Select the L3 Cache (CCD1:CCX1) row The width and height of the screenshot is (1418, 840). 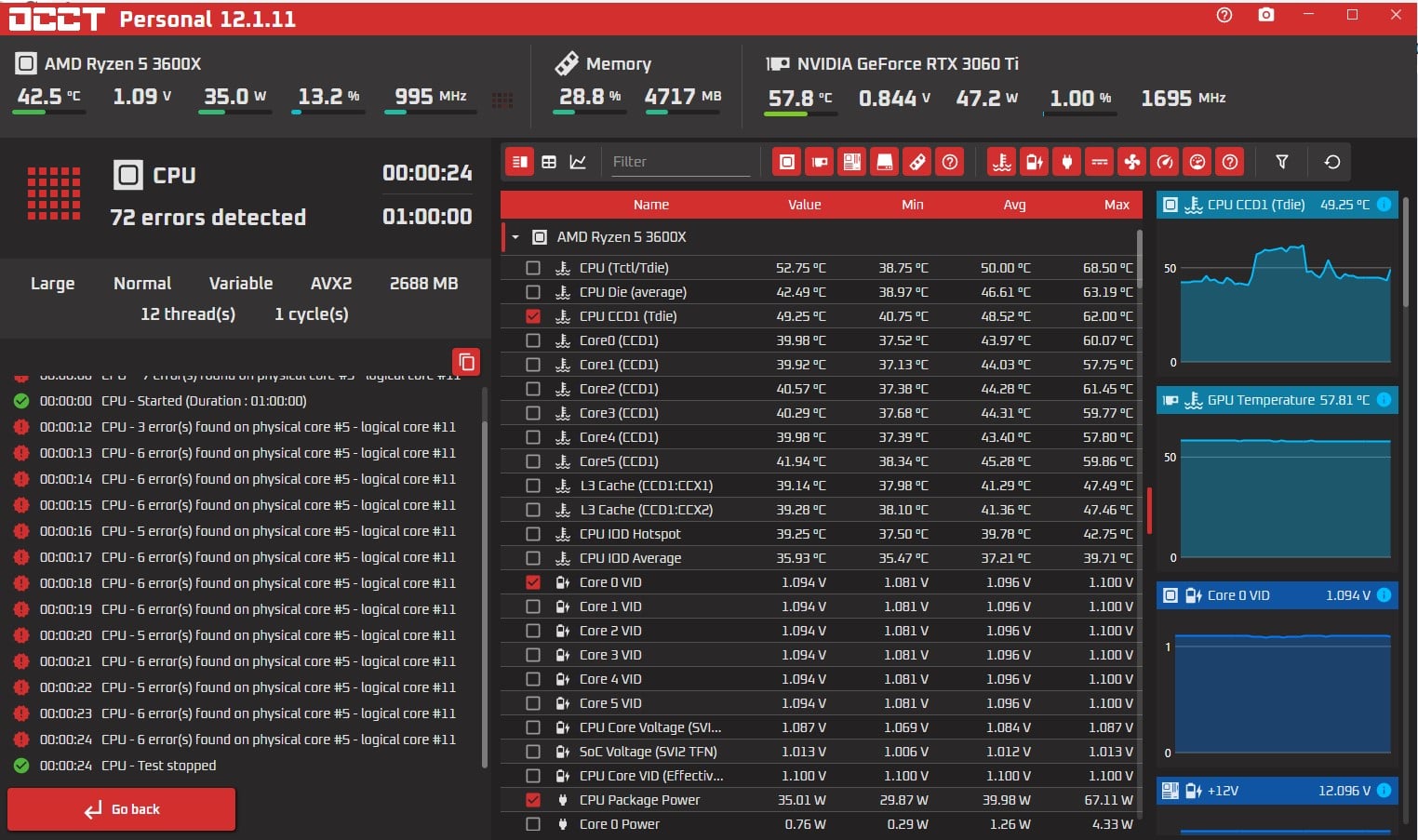click(821, 486)
